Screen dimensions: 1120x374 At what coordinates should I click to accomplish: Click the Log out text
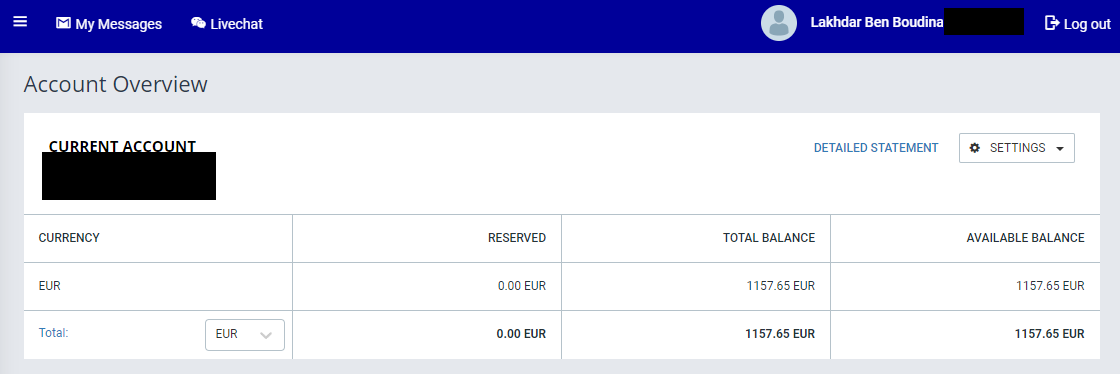pyautogui.click(x=1087, y=24)
